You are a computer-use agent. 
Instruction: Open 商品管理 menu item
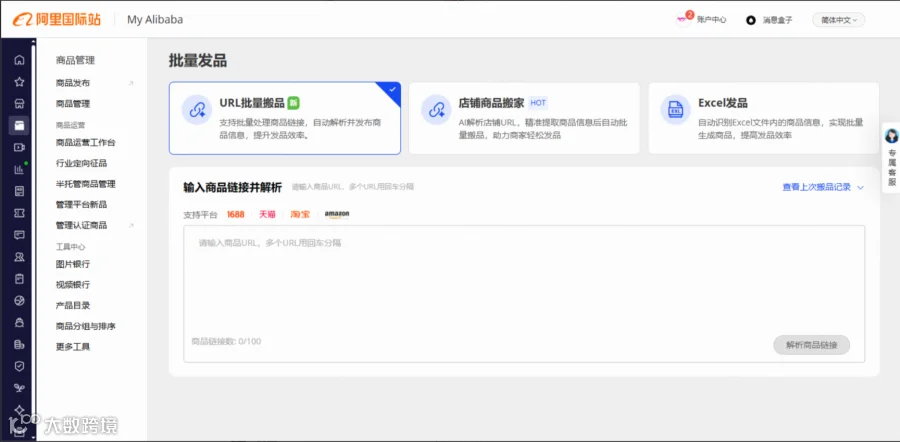[x=73, y=104]
